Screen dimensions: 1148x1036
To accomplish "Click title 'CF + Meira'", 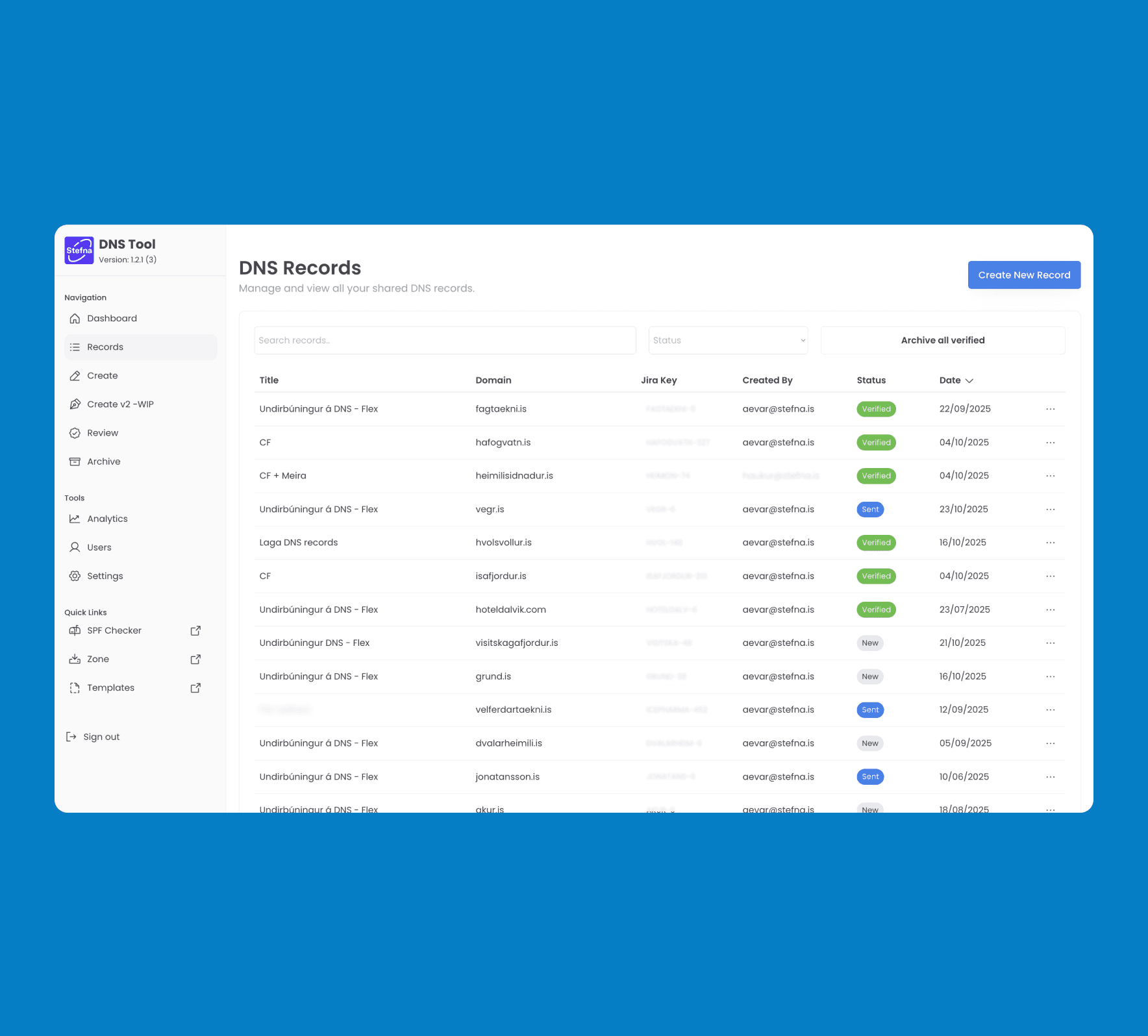I will [282, 476].
